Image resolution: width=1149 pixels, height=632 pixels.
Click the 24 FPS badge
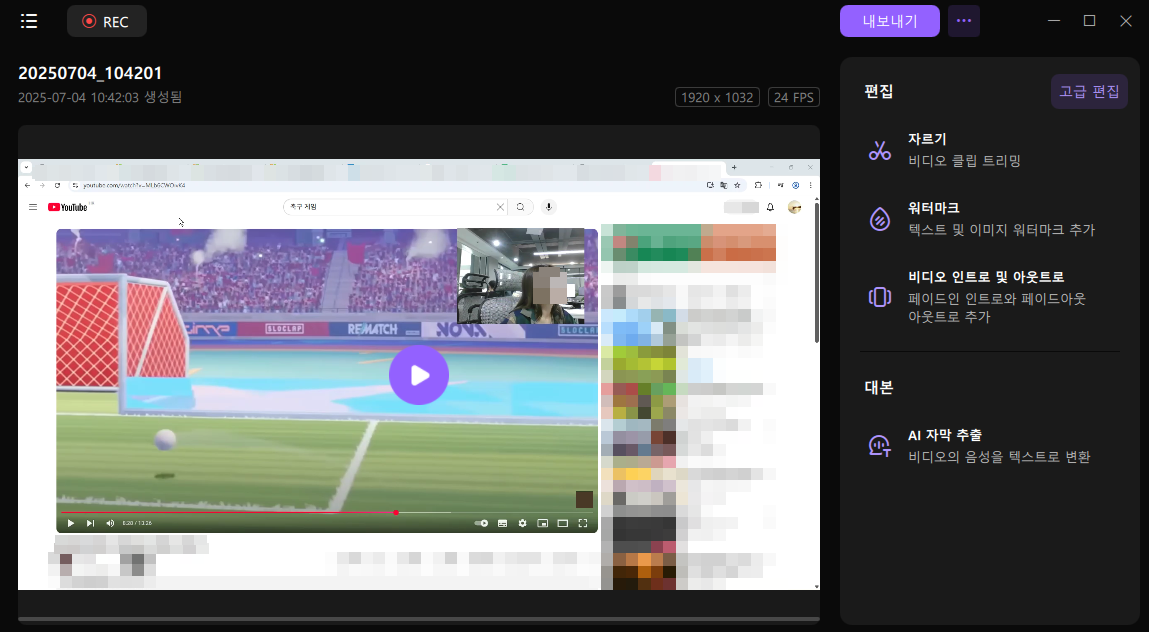pyautogui.click(x=793, y=97)
